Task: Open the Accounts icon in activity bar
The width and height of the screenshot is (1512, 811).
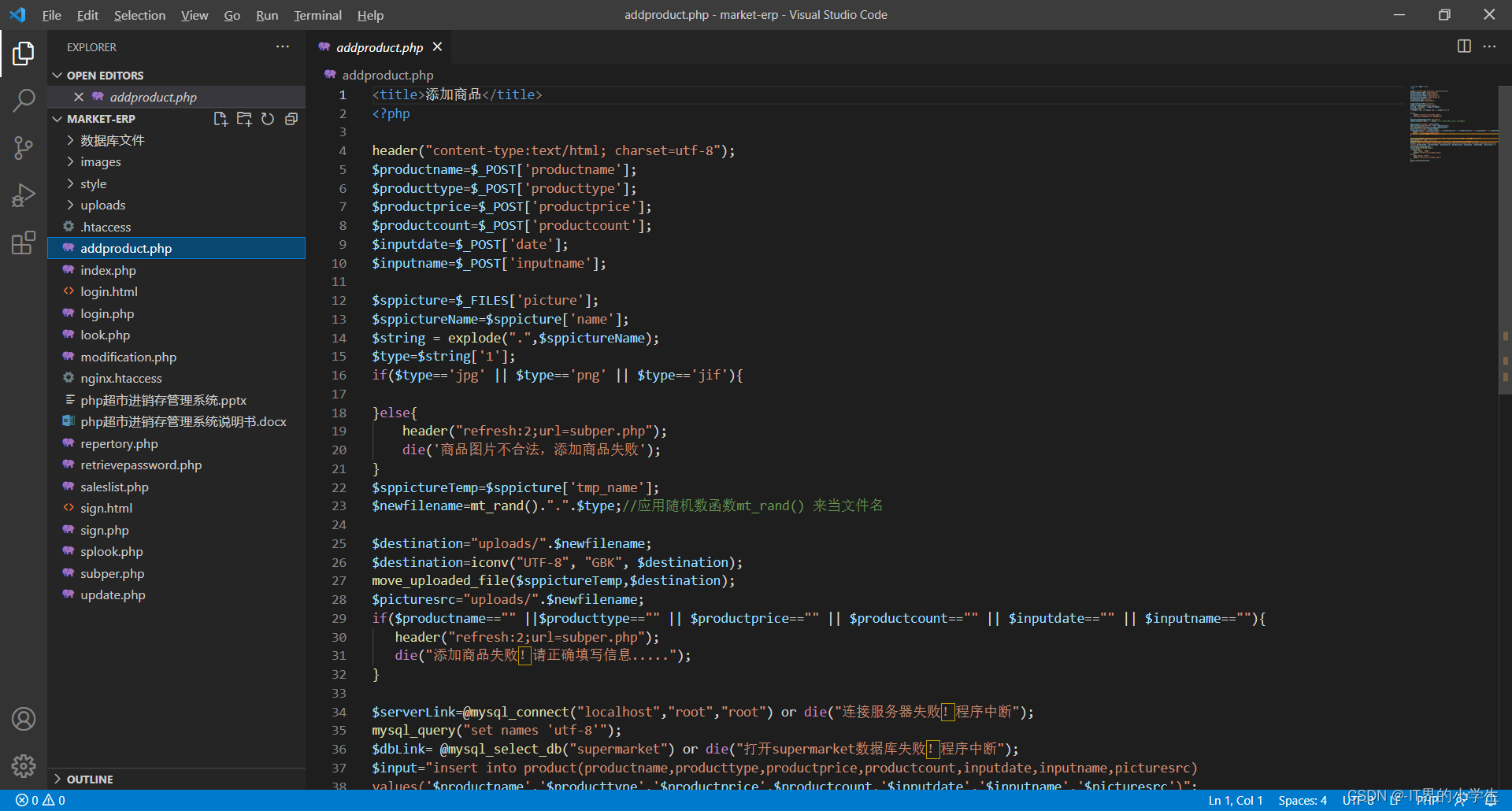Action: 24,719
